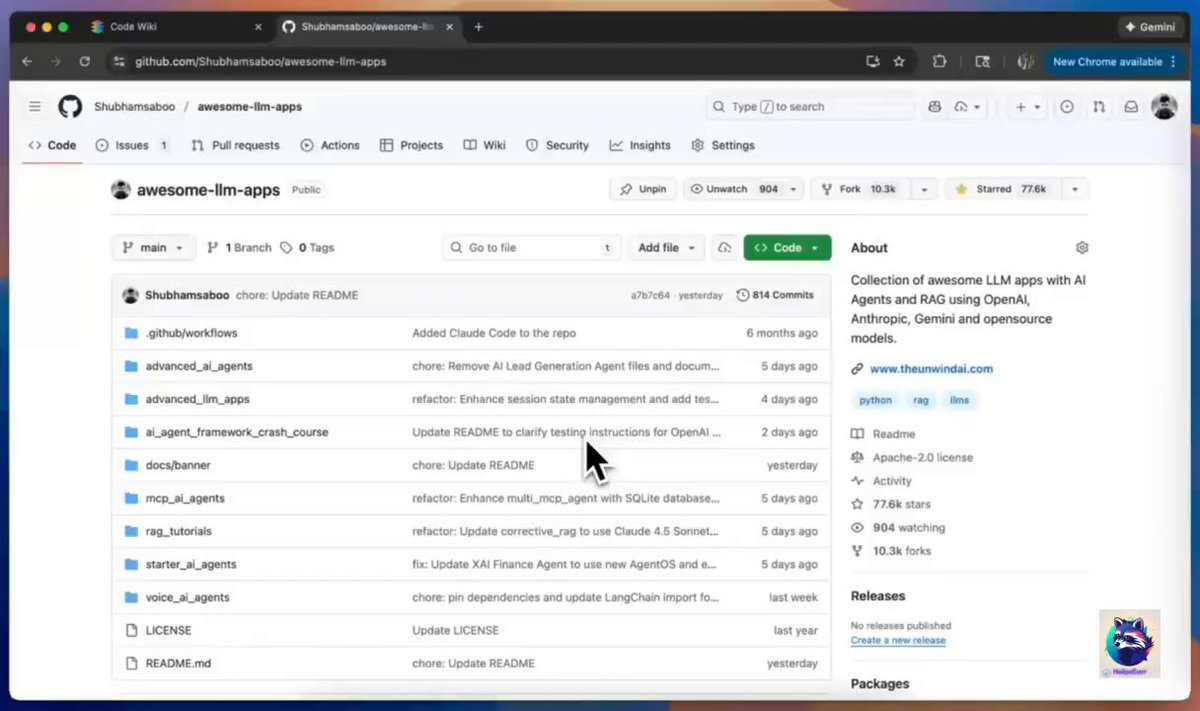This screenshot has width=1200, height=711.
Task: Open the Projects tab
Action: [x=411, y=145]
